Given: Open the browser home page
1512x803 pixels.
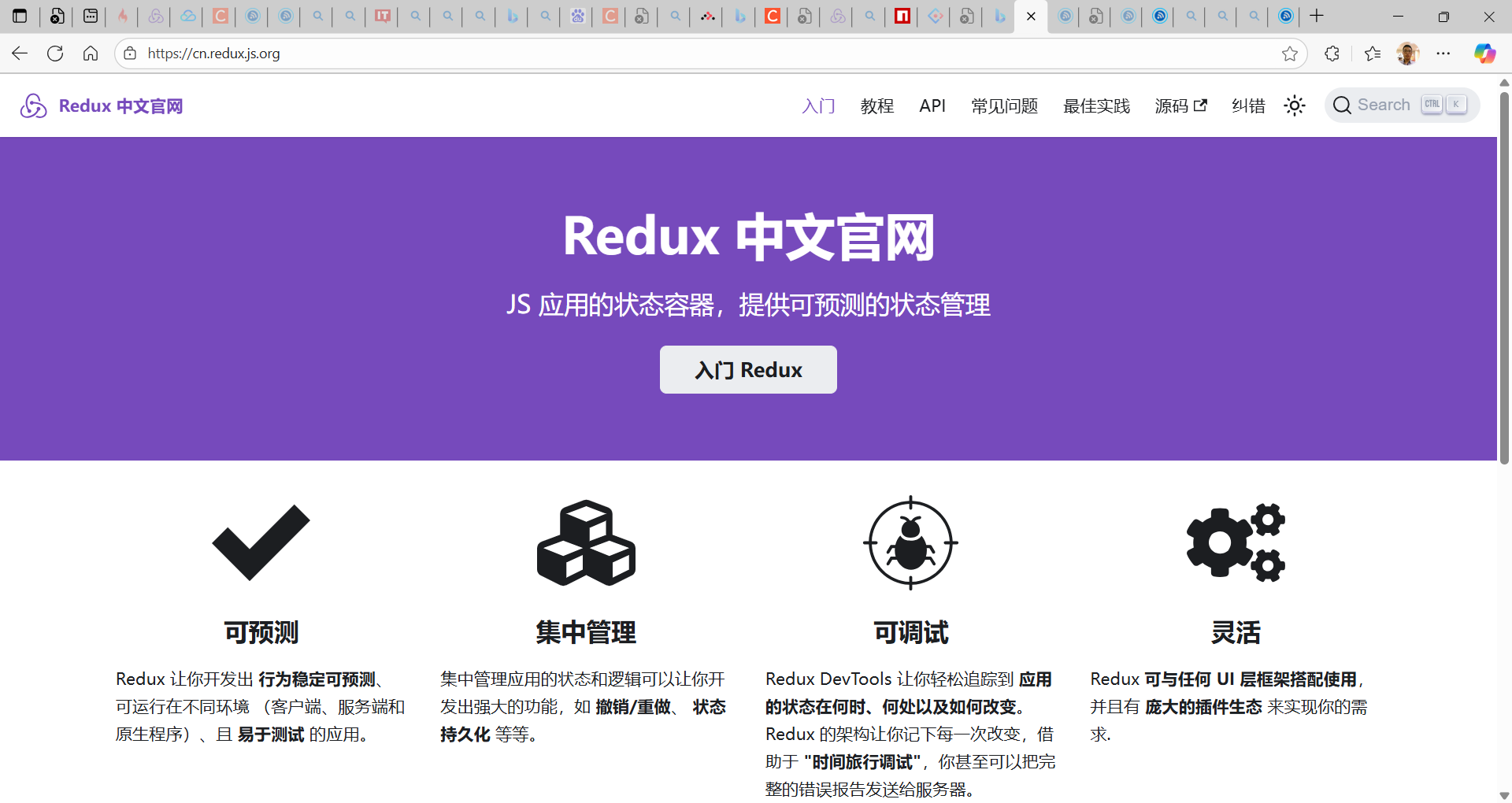Looking at the screenshot, I should [x=91, y=54].
